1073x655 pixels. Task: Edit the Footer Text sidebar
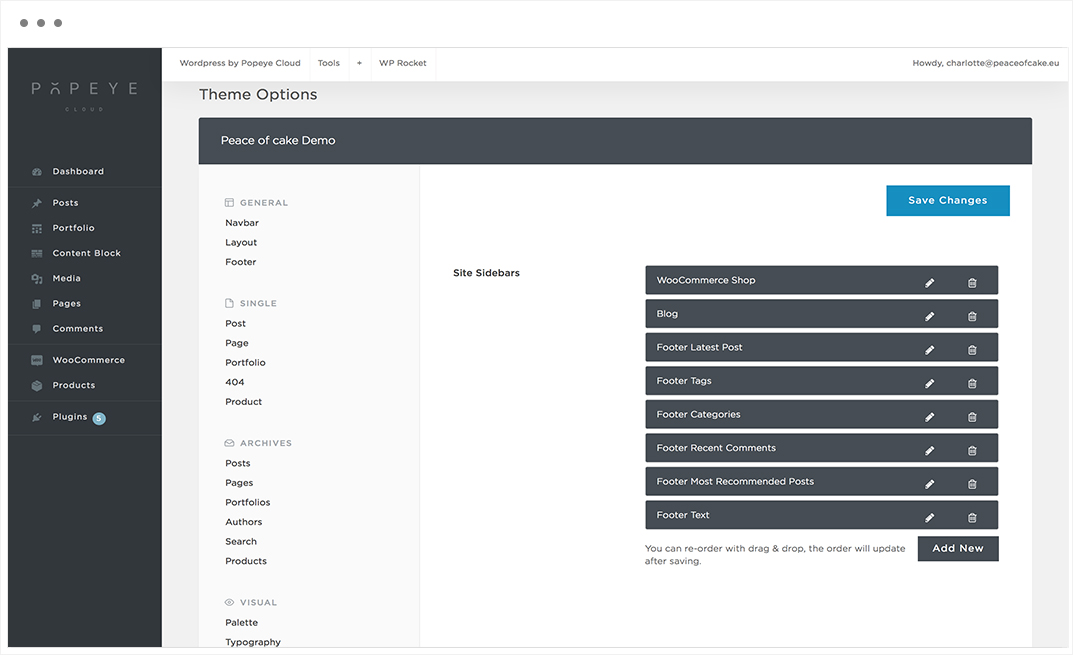(x=929, y=517)
